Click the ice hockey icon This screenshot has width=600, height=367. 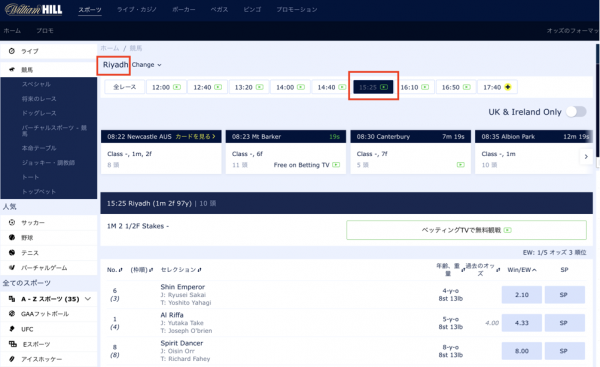[x=12, y=359]
